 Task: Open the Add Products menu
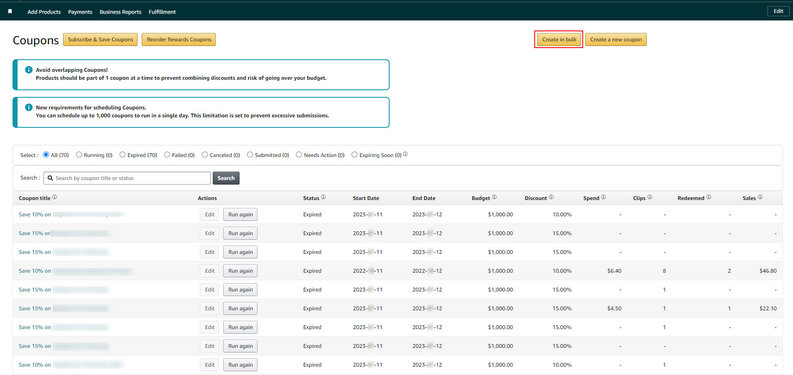pyautogui.click(x=44, y=12)
